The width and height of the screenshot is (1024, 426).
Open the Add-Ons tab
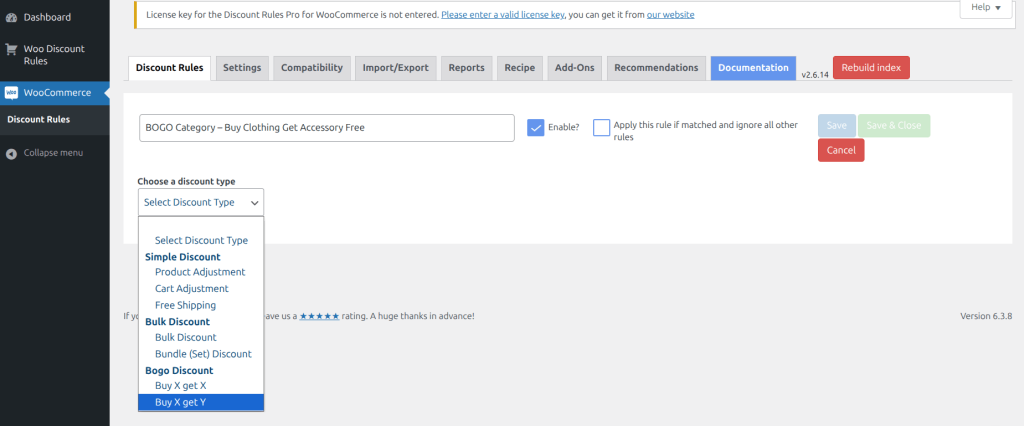[x=575, y=68]
